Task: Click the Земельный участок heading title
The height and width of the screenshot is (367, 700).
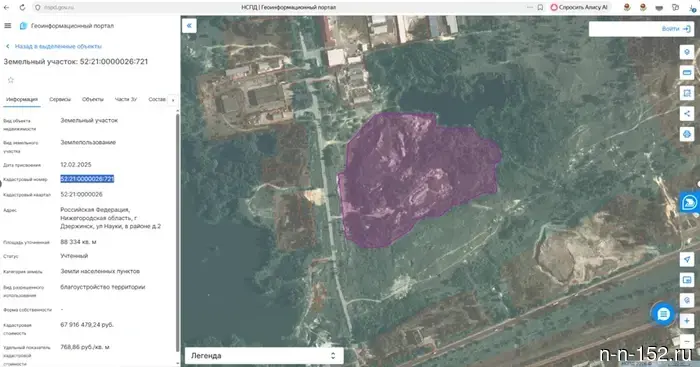Action: [75, 62]
